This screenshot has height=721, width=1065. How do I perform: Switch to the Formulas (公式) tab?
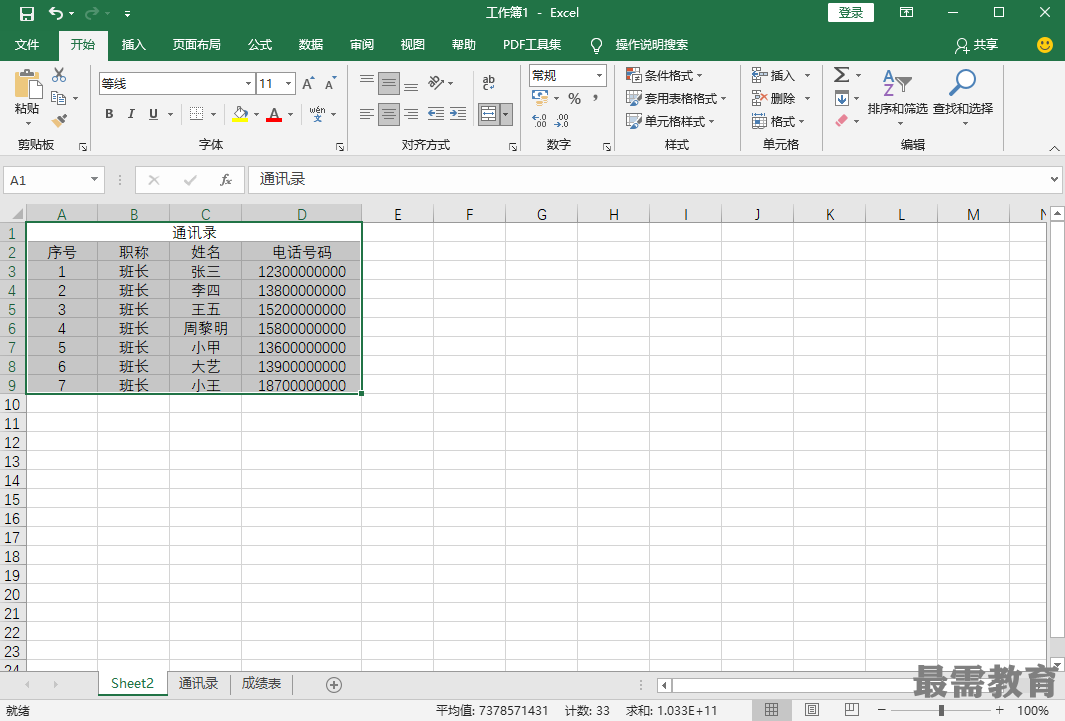[259, 45]
